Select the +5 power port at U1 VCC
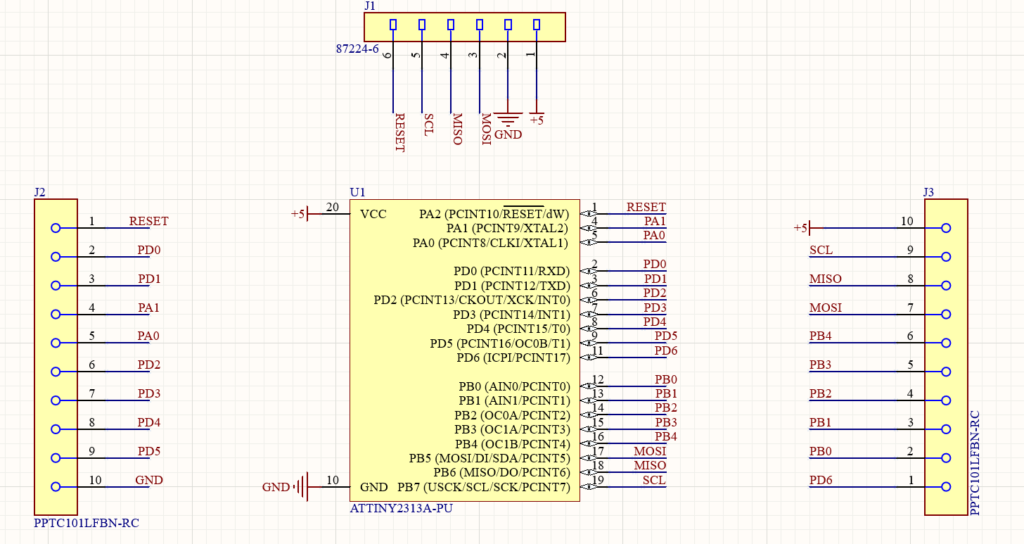This screenshot has height=544, width=1024. click(302, 214)
